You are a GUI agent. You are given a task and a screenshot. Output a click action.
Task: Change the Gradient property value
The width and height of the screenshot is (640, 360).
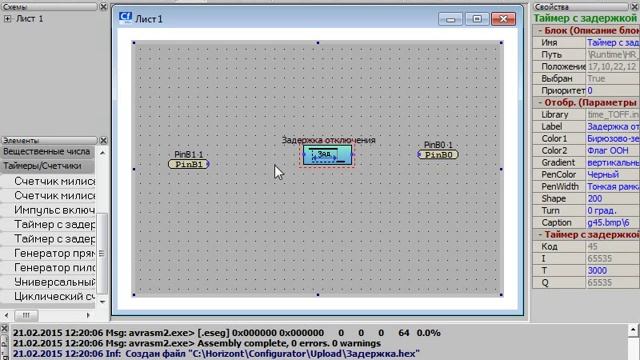613,162
